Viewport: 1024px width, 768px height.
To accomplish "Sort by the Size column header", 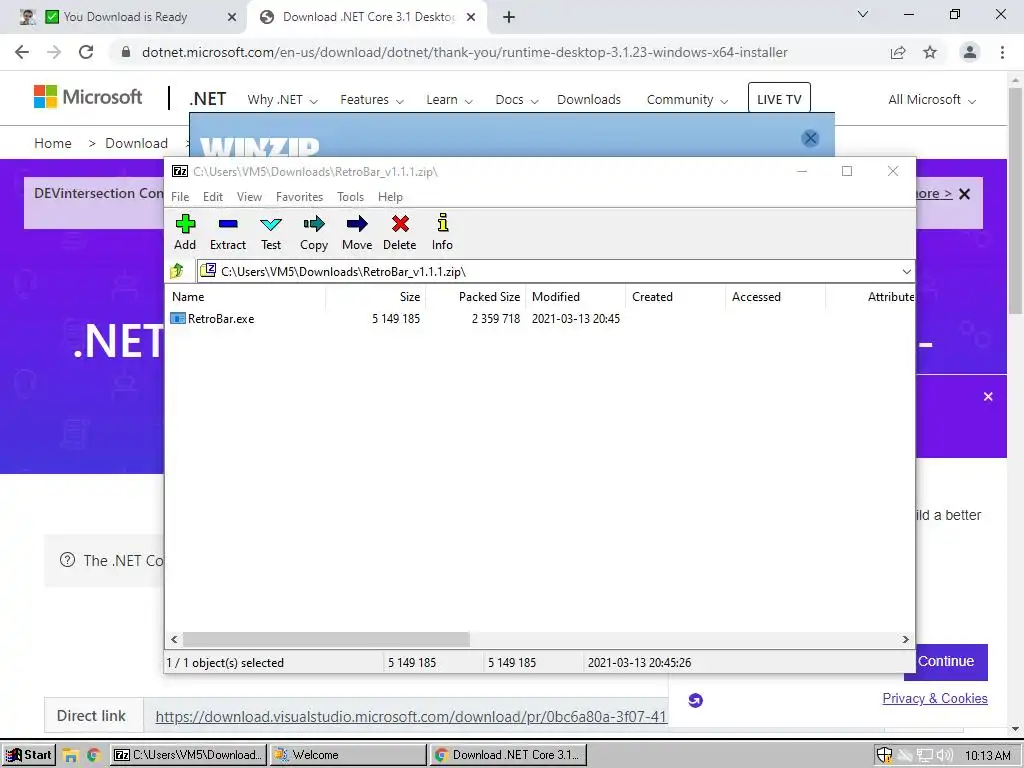I will point(376,296).
